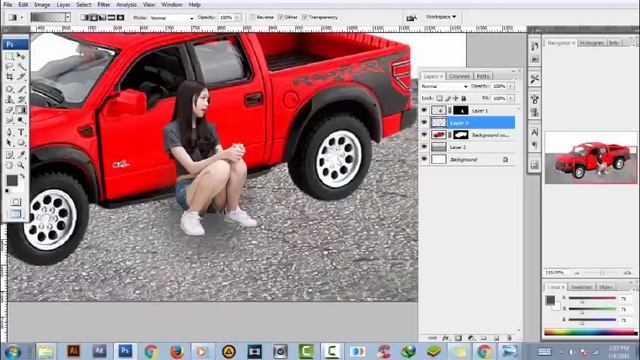Click the Navigator preview thumbnail
Viewport: 640px width, 360px height.
pos(591,158)
